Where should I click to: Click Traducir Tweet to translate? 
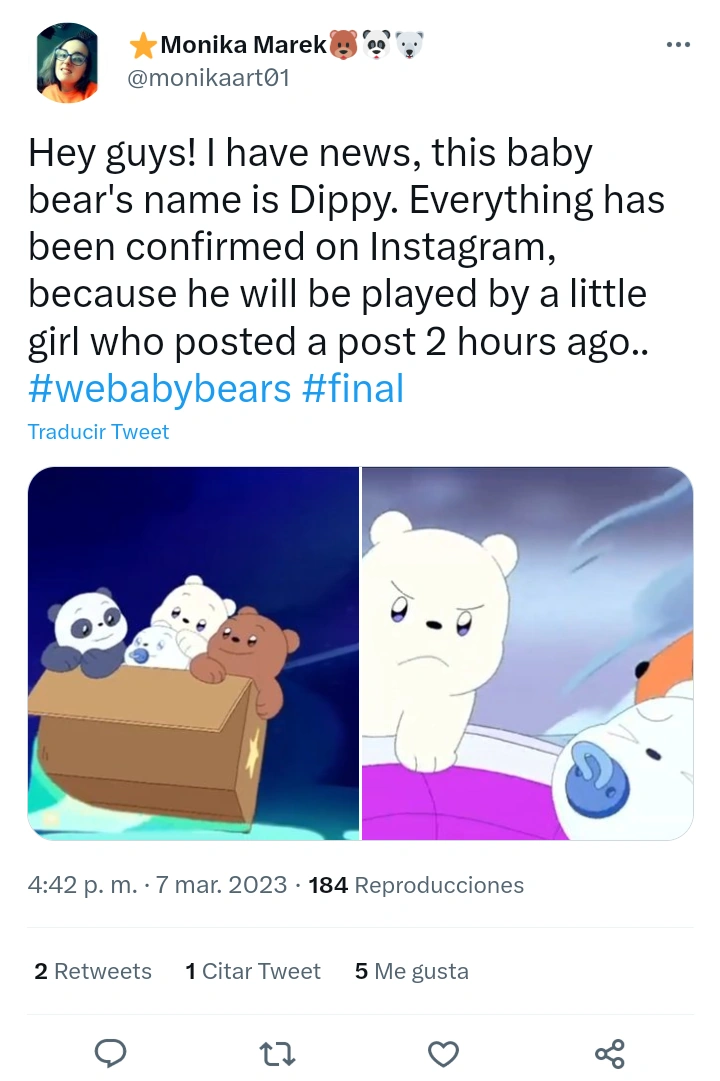[98, 432]
